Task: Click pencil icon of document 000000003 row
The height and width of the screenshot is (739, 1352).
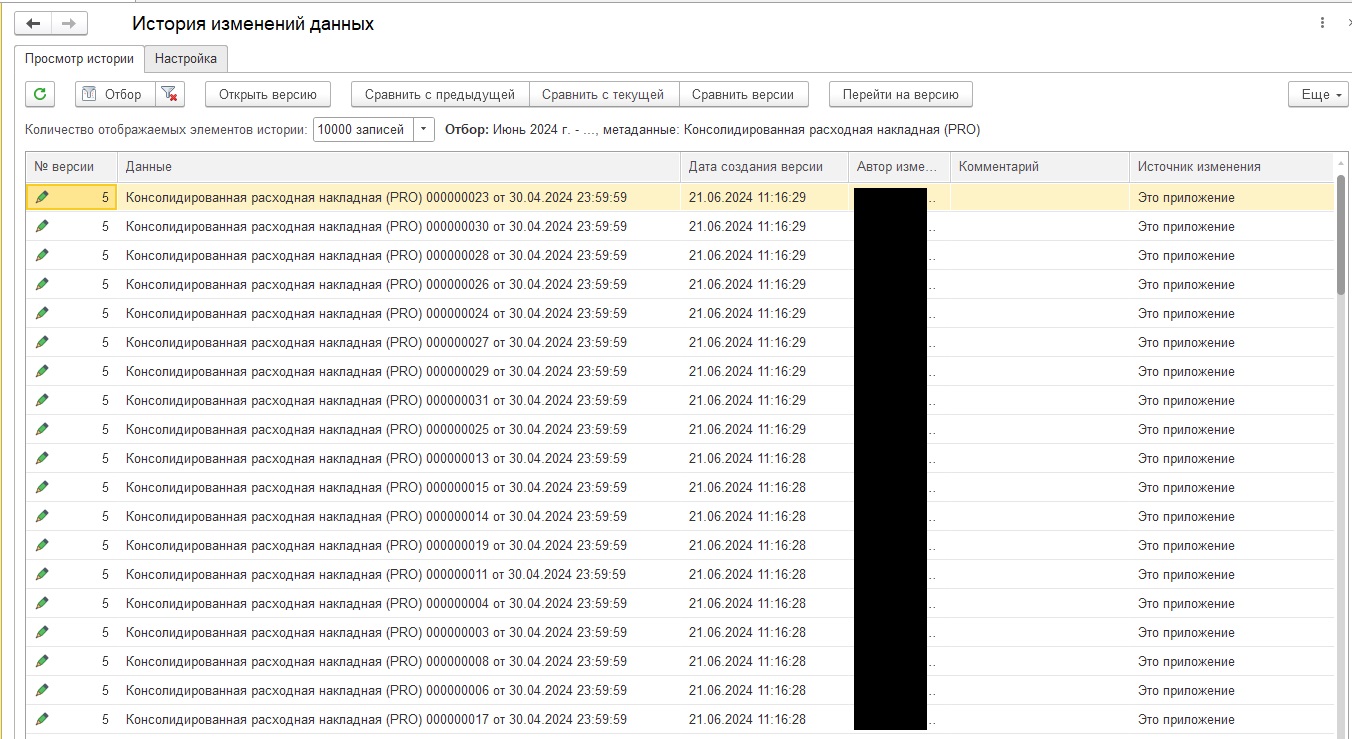Action: tap(42, 632)
